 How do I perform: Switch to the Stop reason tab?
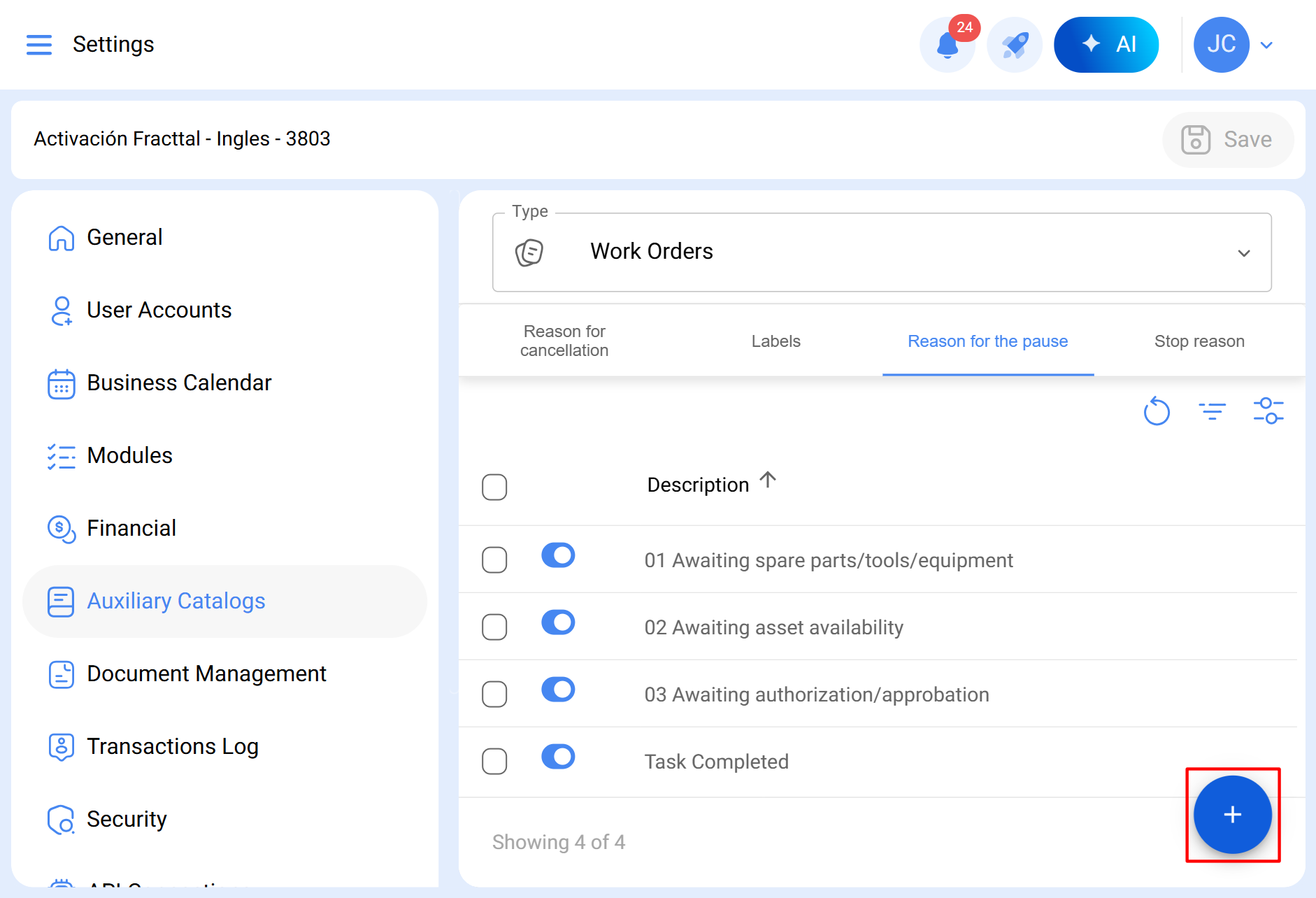pos(1199,341)
